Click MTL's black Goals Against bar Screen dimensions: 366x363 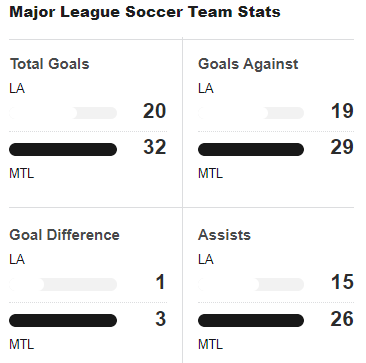point(251,150)
